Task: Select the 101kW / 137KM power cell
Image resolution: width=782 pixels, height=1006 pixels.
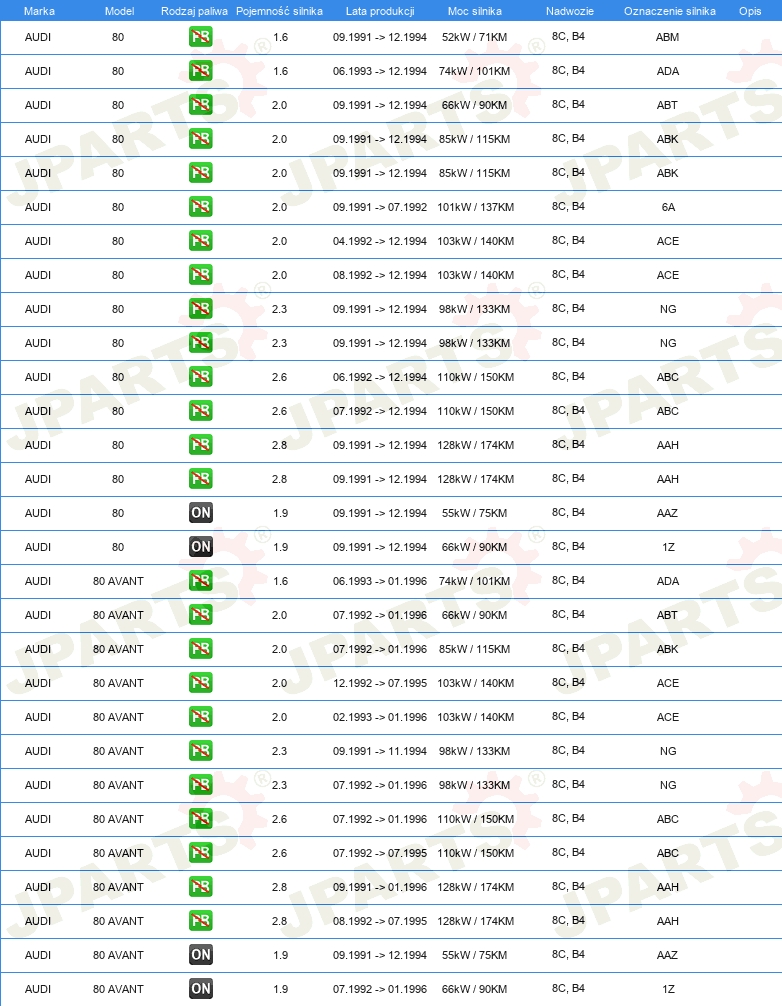Action: pyautogui.click(x=475, y=207)
